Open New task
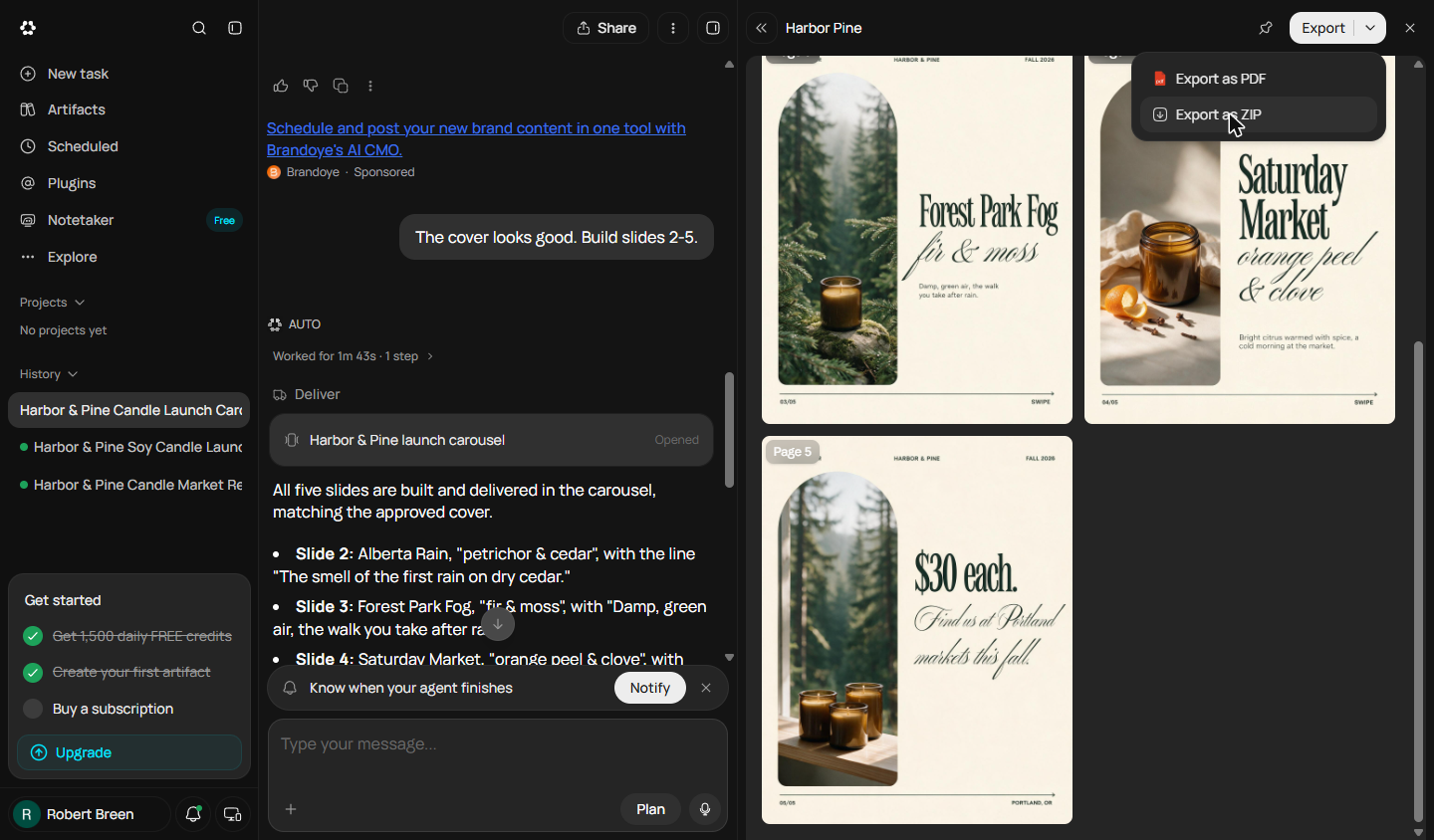 point(128,74)
